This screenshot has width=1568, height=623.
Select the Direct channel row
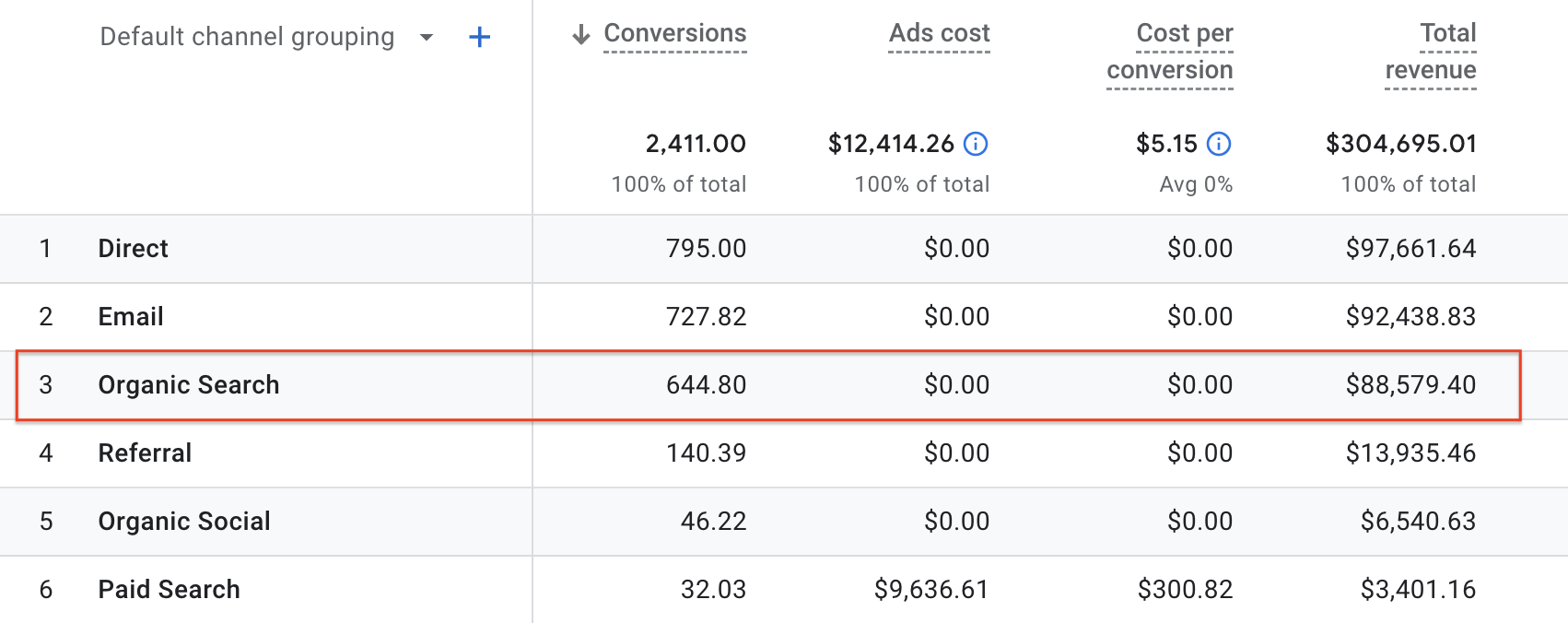pyautogui.click(x=134, y=249)
